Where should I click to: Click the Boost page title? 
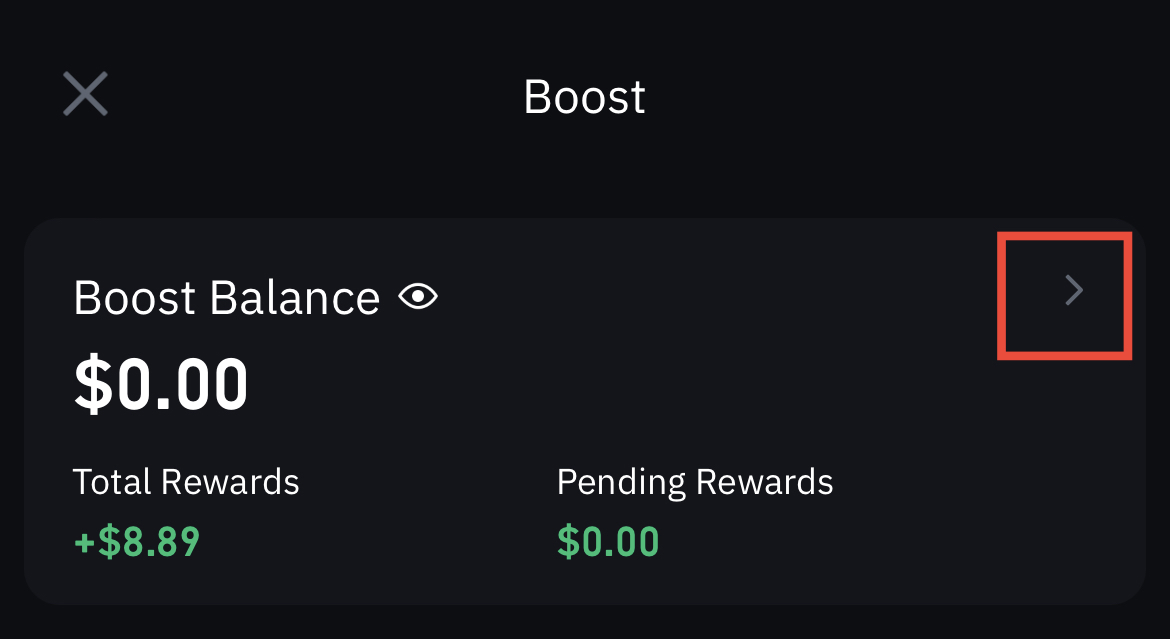[x=584, y=97]
